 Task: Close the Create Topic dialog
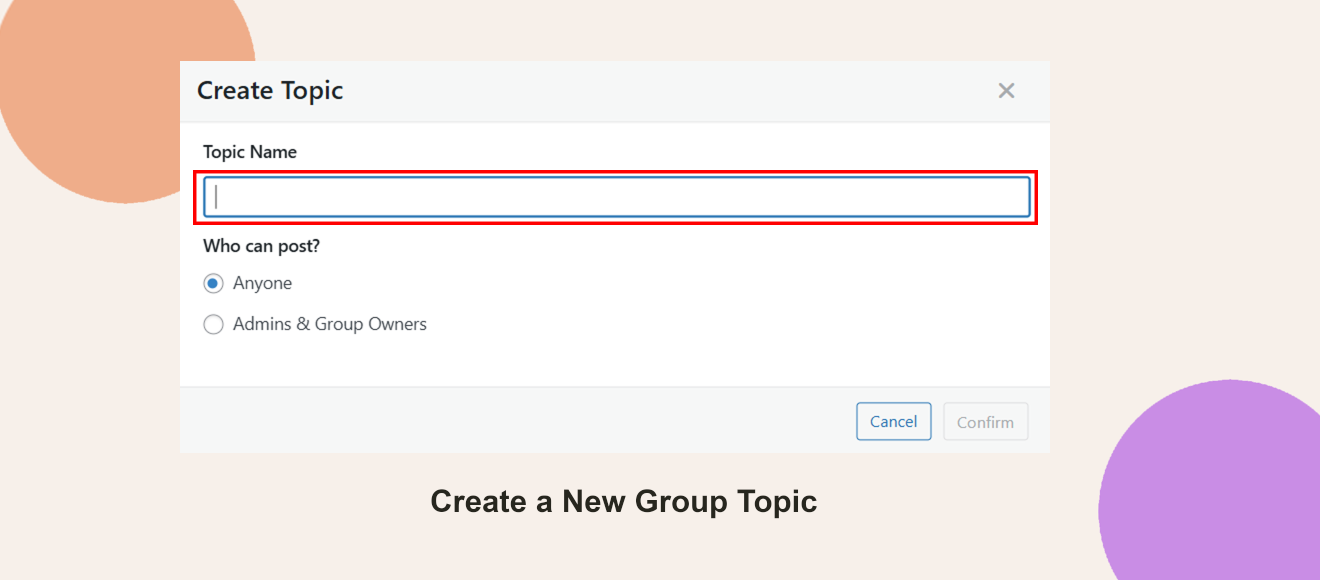tap(1006, 91)
